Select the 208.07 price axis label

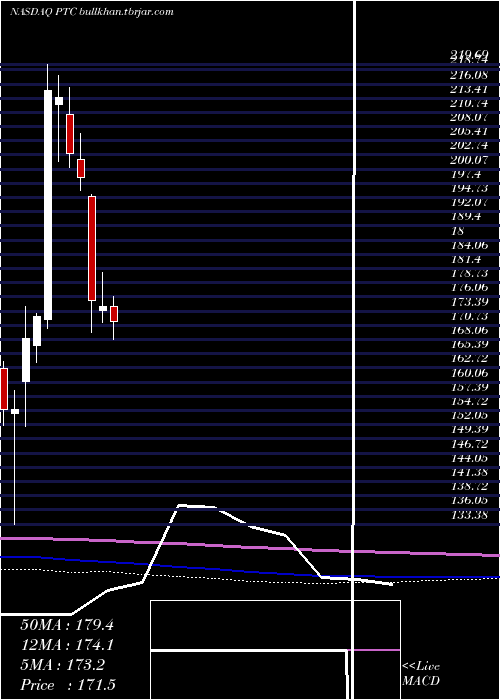[469, 118]
